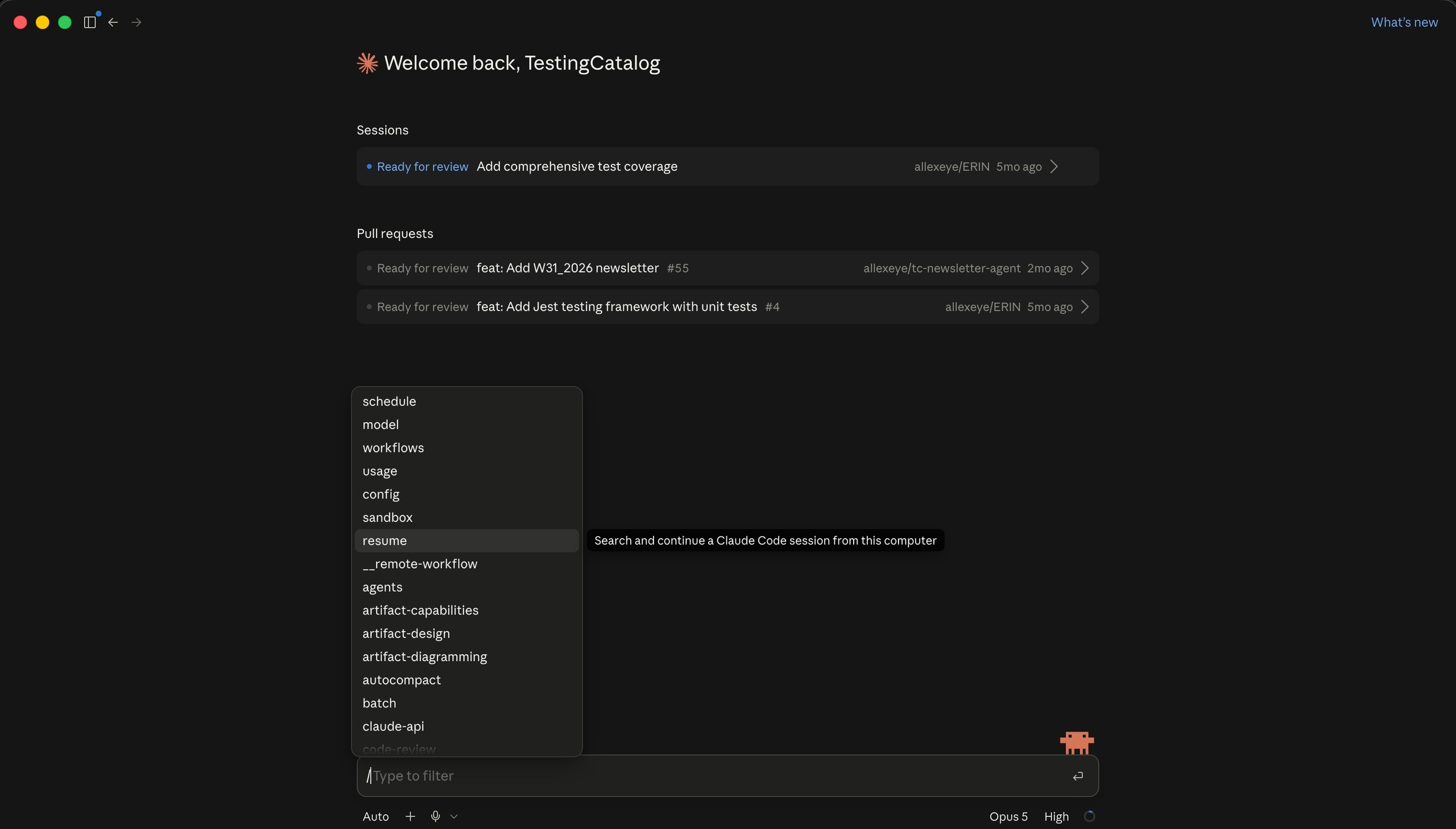
Task: Open the microphone options dropdown chevron
Action: [454, 816]
